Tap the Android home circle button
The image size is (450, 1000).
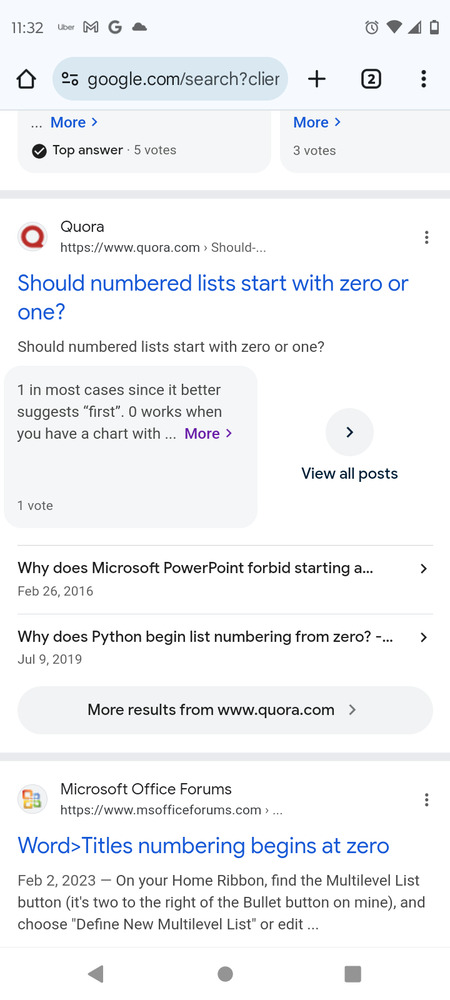click(x=225, y=974)
